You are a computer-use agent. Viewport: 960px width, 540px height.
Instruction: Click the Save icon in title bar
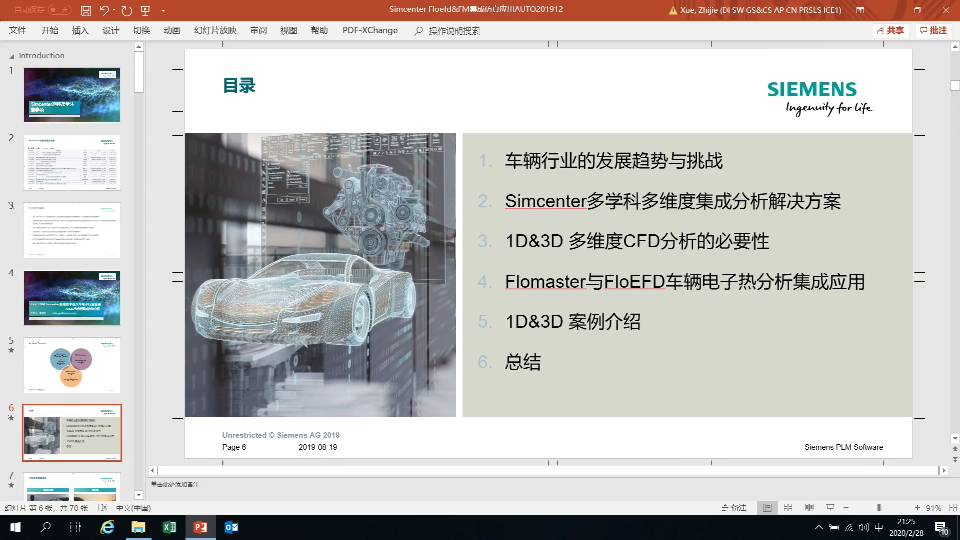point(85,11)
